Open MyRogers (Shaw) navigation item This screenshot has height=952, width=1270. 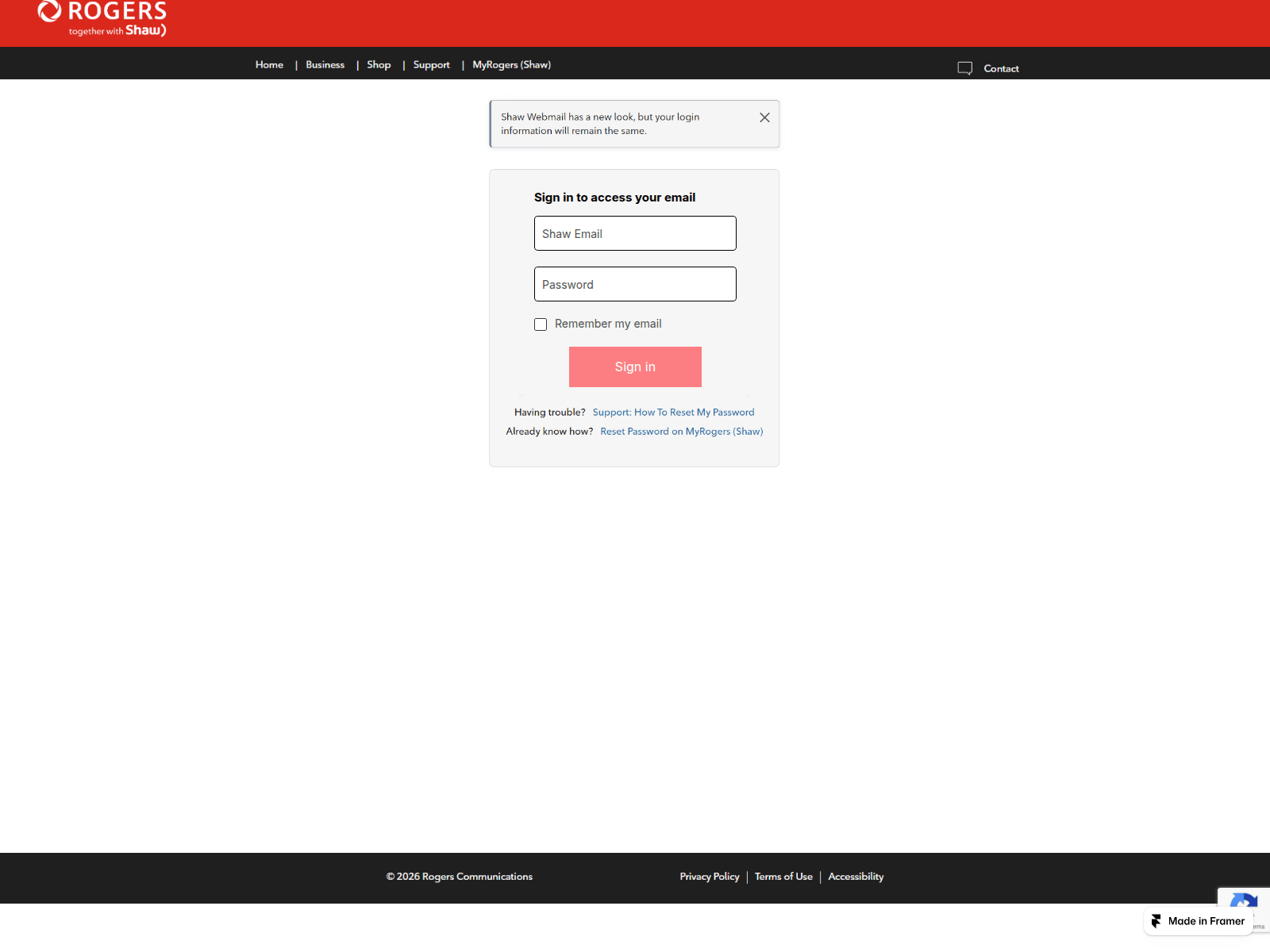point(512,65)
